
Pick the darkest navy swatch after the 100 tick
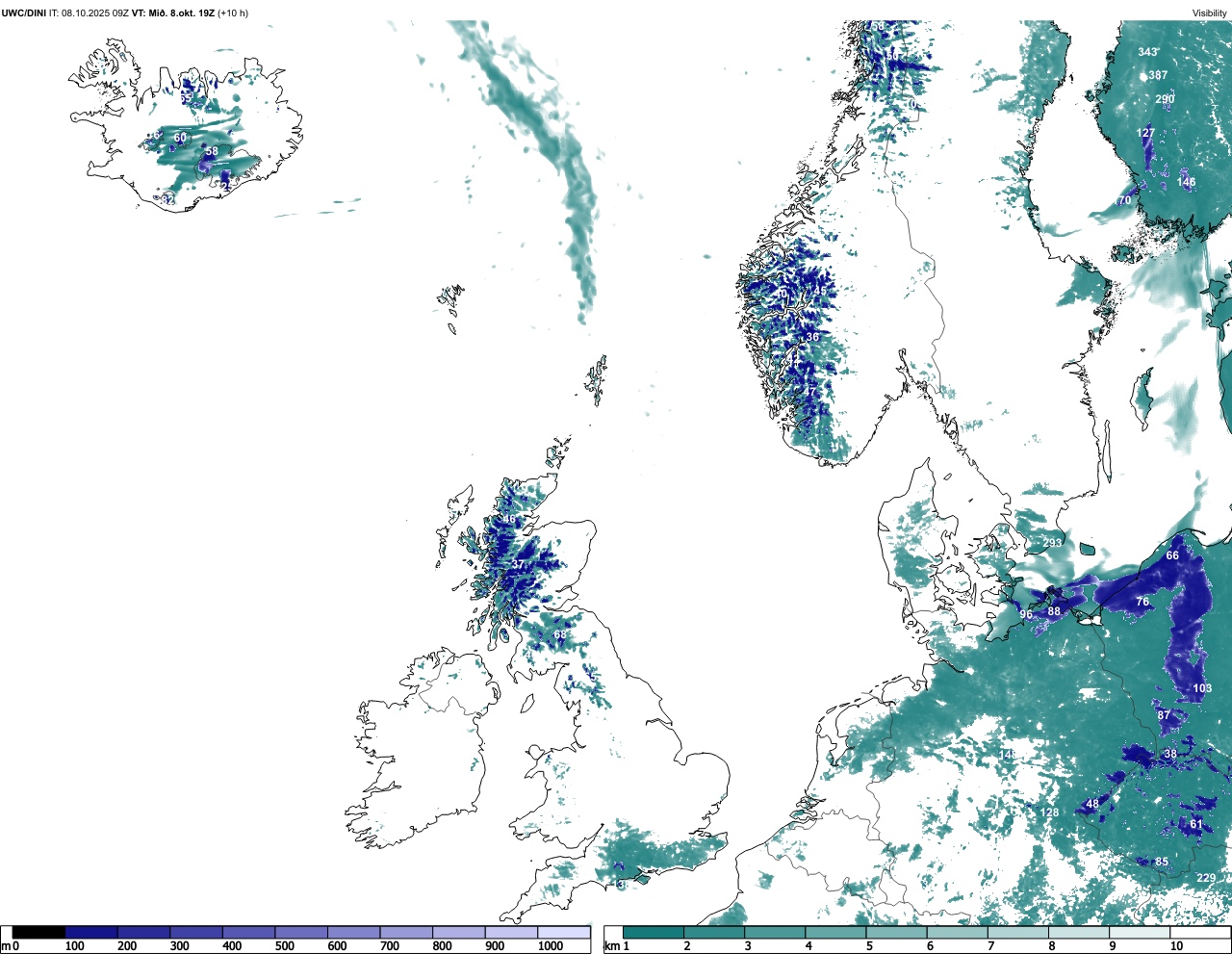click(91, 932)
